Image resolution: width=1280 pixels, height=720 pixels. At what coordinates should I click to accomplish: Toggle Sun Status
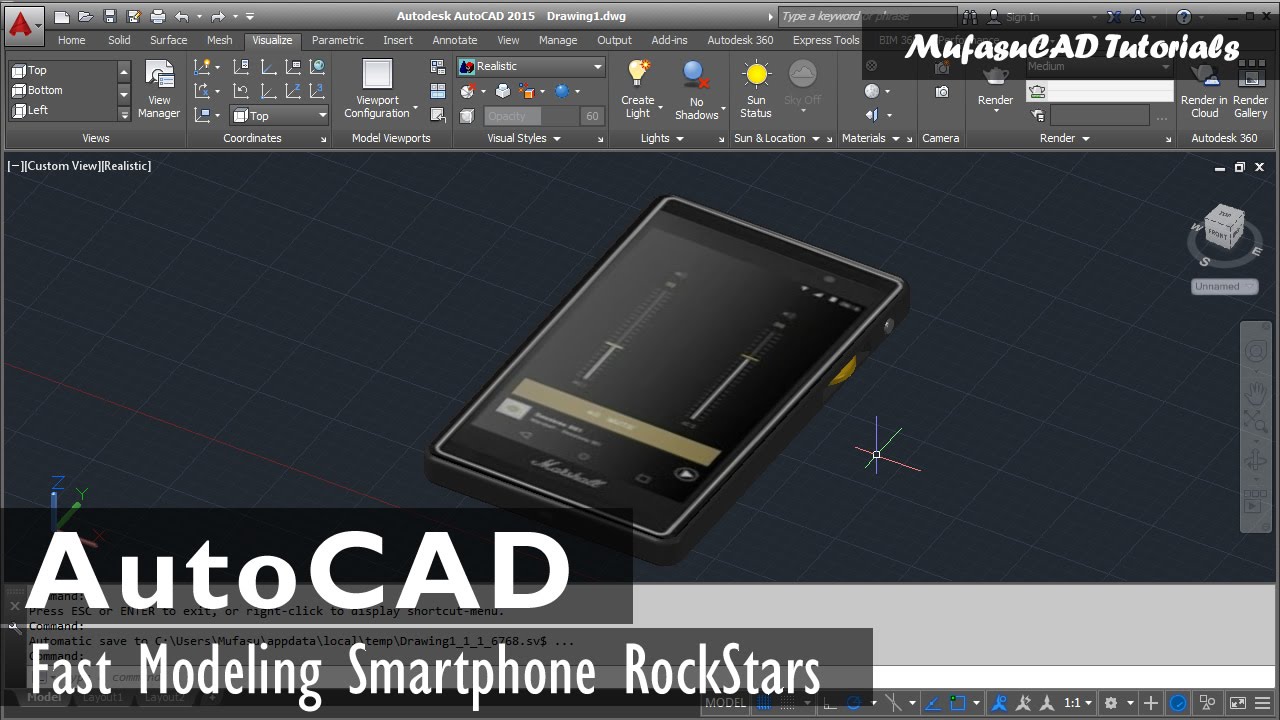tap(756, 89)
